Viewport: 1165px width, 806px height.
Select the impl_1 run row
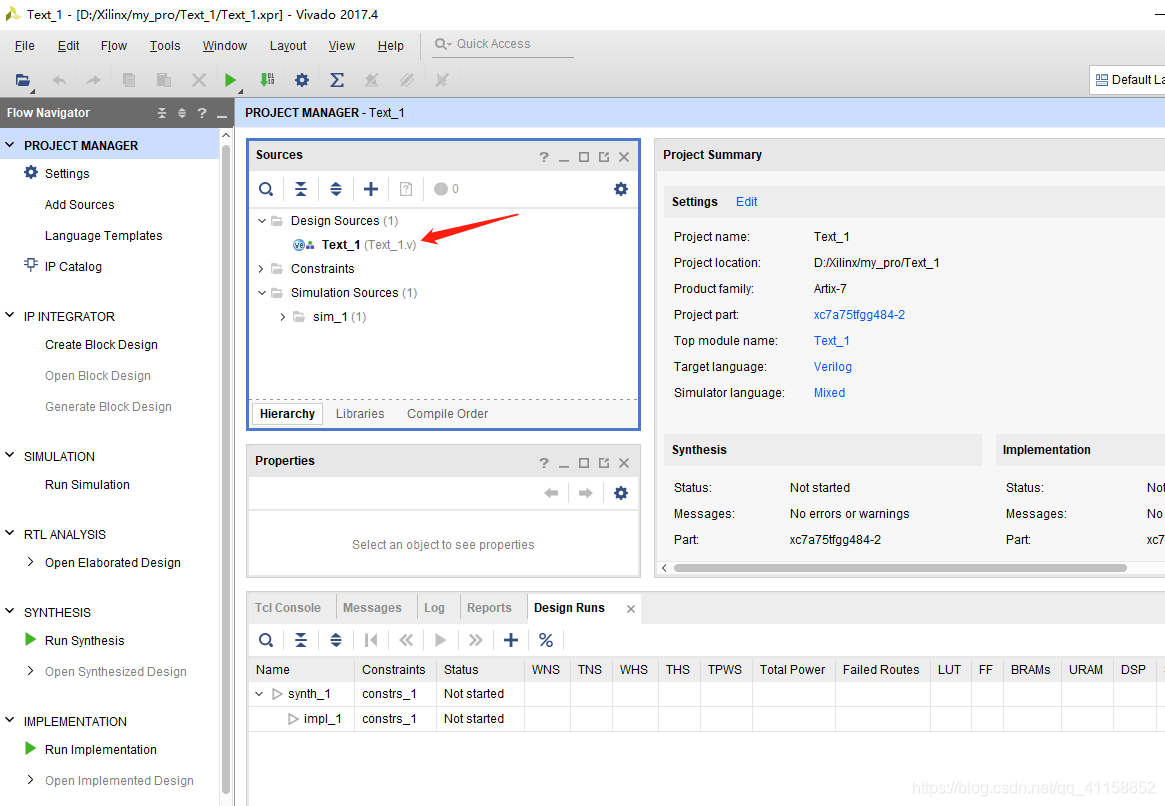[x=322, y=718]
